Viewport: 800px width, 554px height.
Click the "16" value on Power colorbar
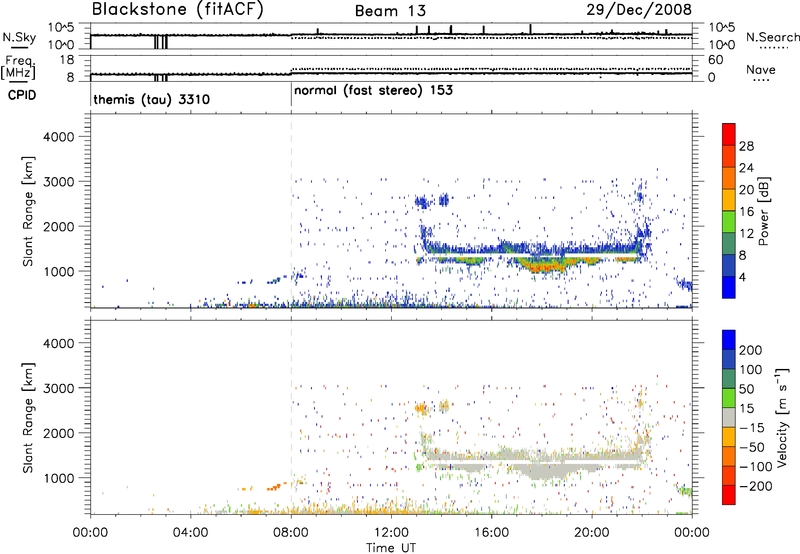click(x=746, y=212)
